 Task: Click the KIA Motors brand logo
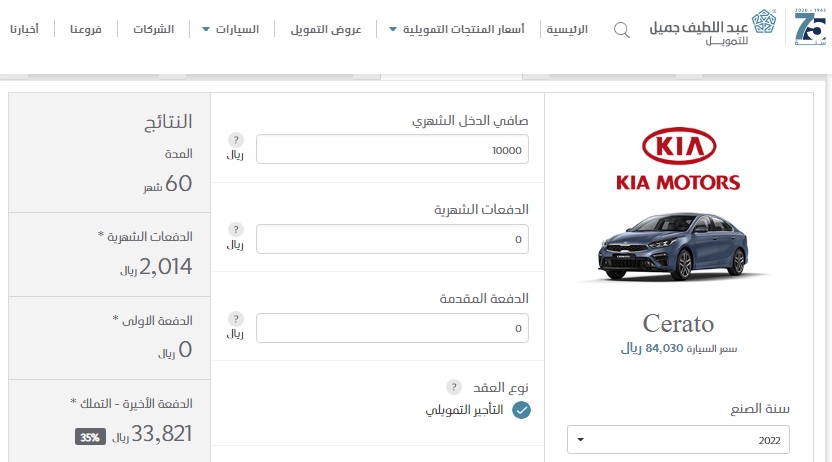[x=678, y=159]
